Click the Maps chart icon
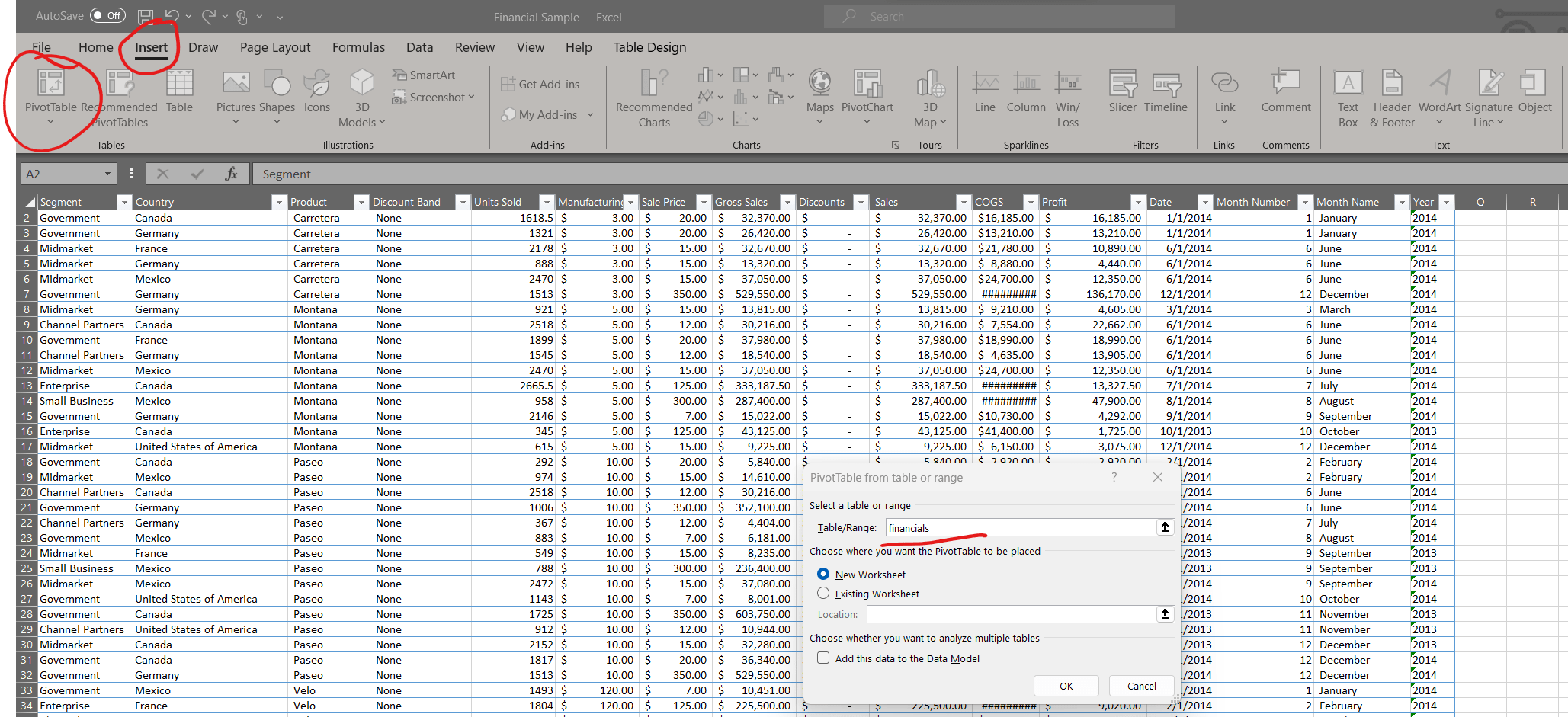The image size is (1568, 717). 820,97
